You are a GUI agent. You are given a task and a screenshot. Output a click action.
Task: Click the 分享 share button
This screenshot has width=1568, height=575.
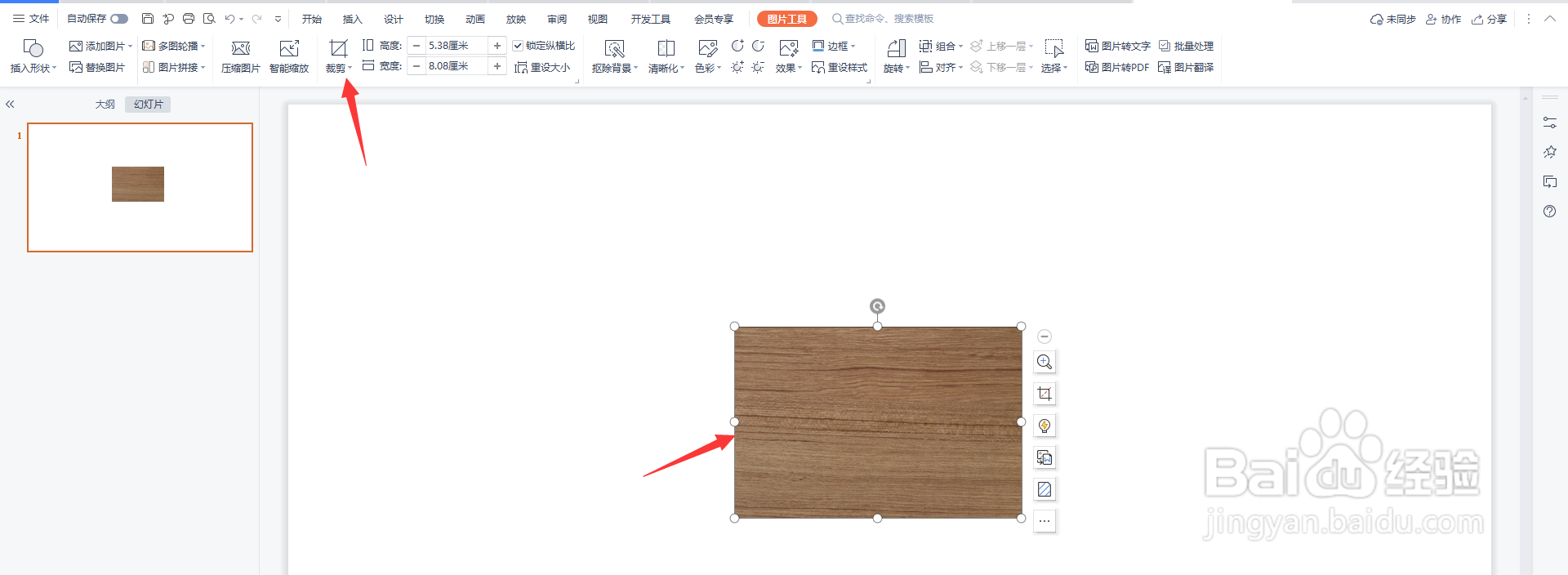click(x=1489, y=19)
